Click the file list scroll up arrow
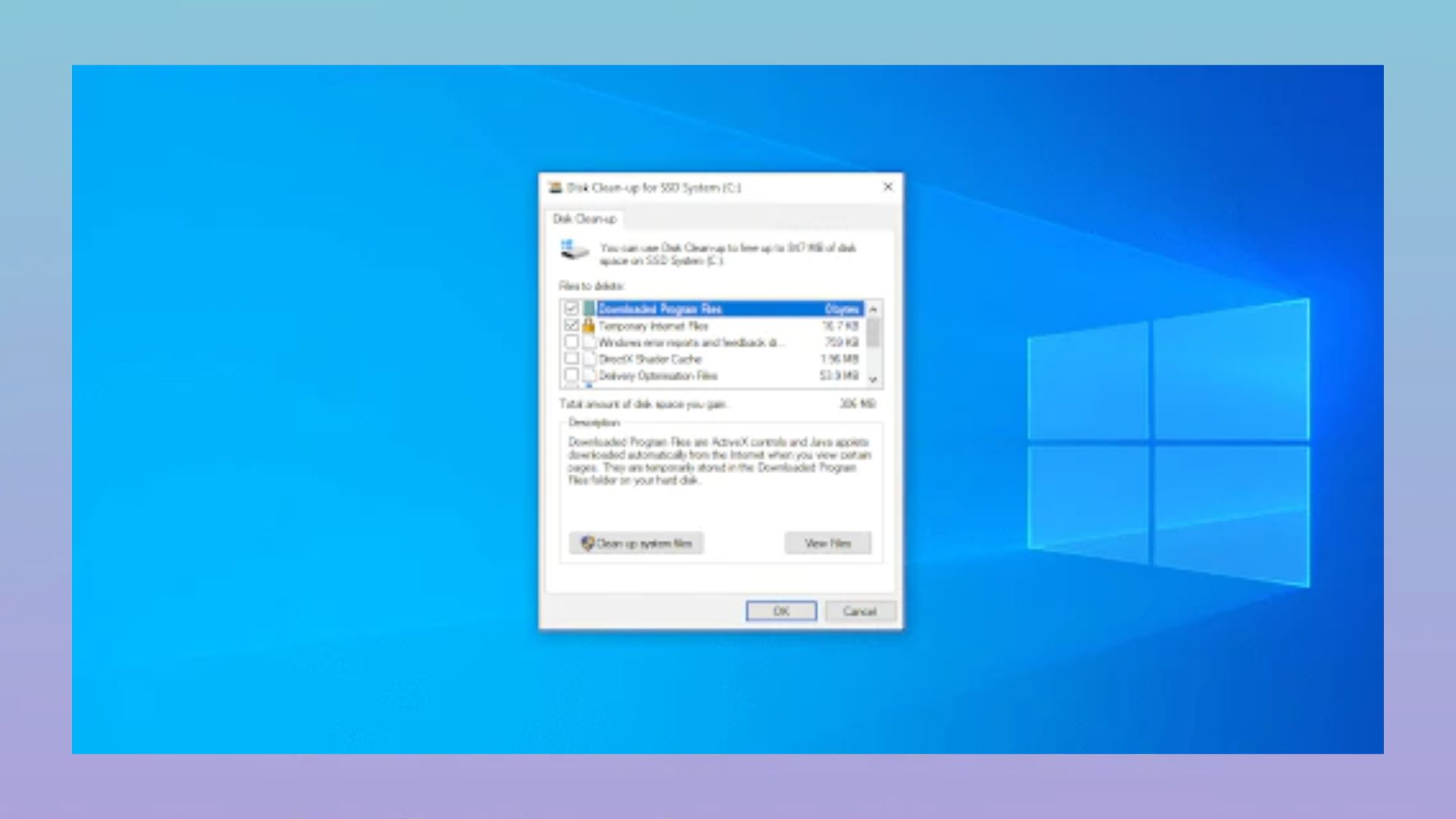Image resolution: width=1456 pixels, height=819 pixels. point(873,309)
